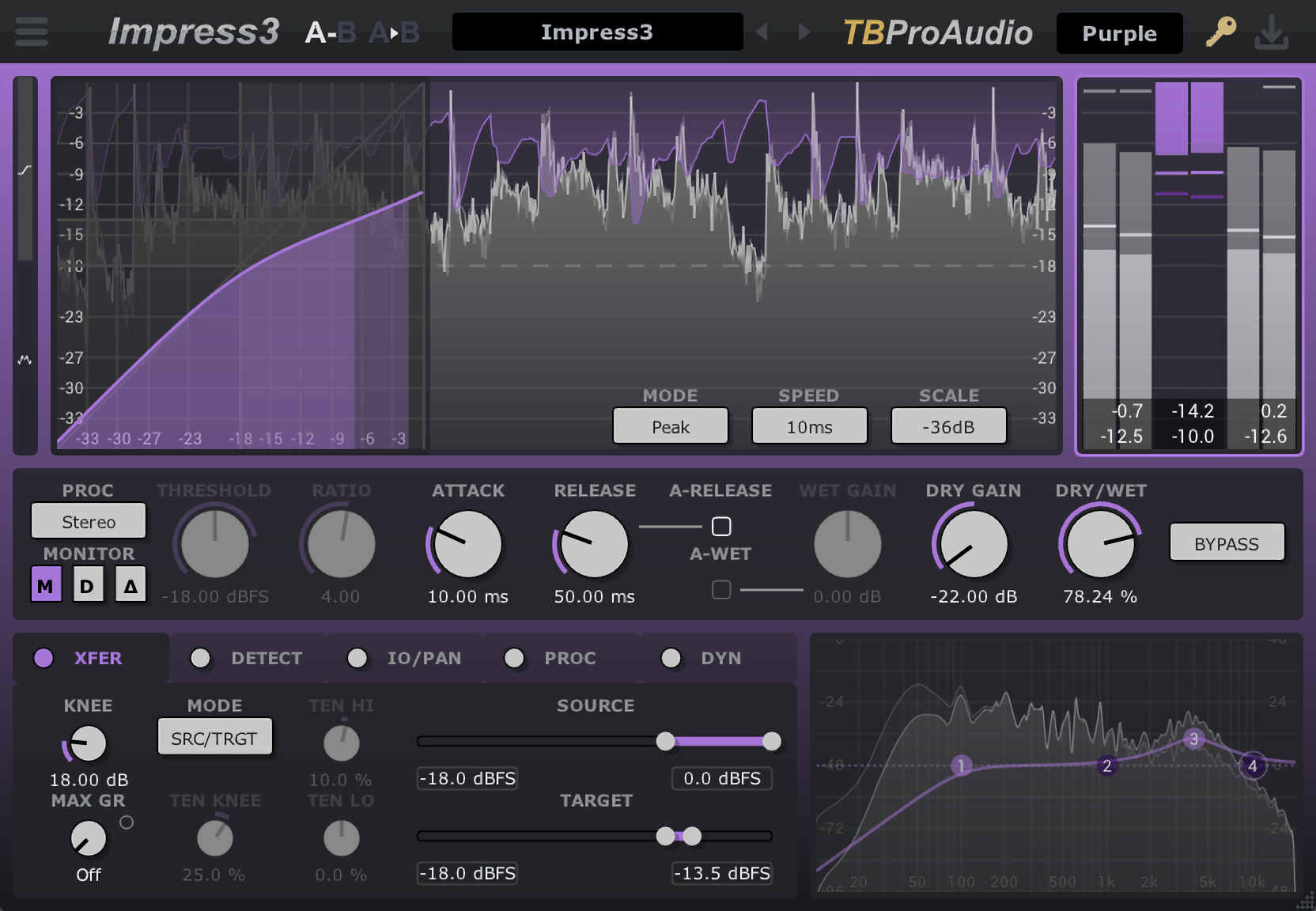1316x911 pixels.
Task: Click knee value 18.00 dB
Action: [89, 780]
